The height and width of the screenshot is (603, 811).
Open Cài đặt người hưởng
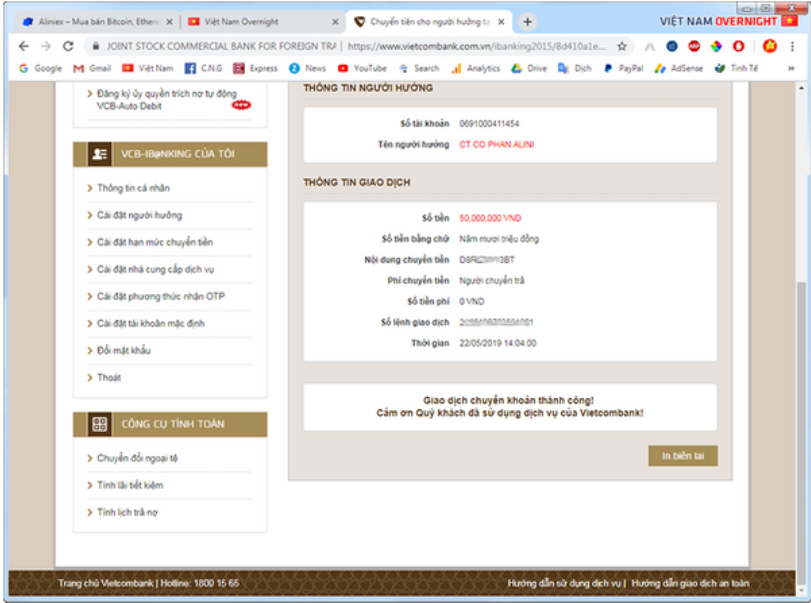tap(140, 215)
